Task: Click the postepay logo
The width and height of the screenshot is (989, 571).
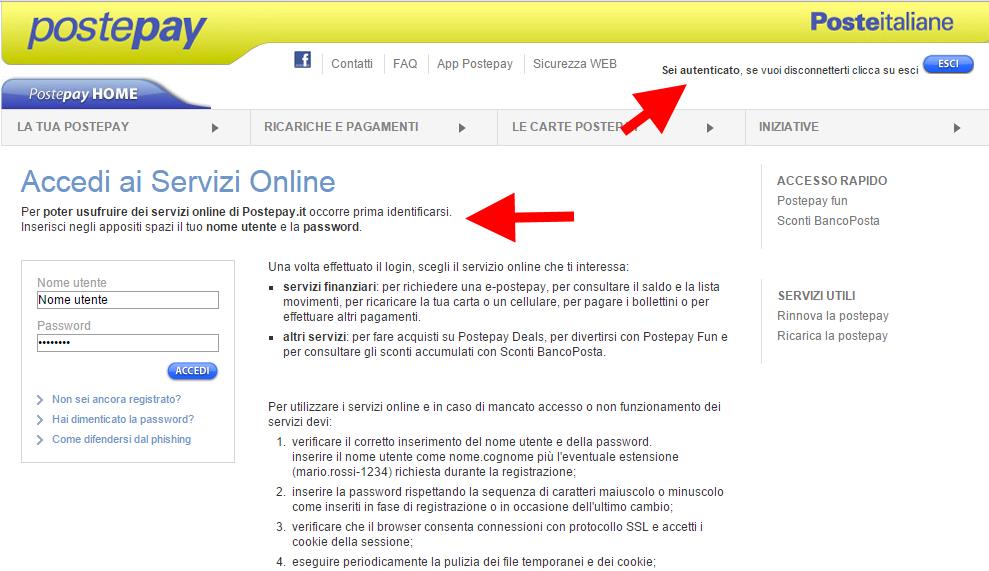Action: (x=117, y=30)
